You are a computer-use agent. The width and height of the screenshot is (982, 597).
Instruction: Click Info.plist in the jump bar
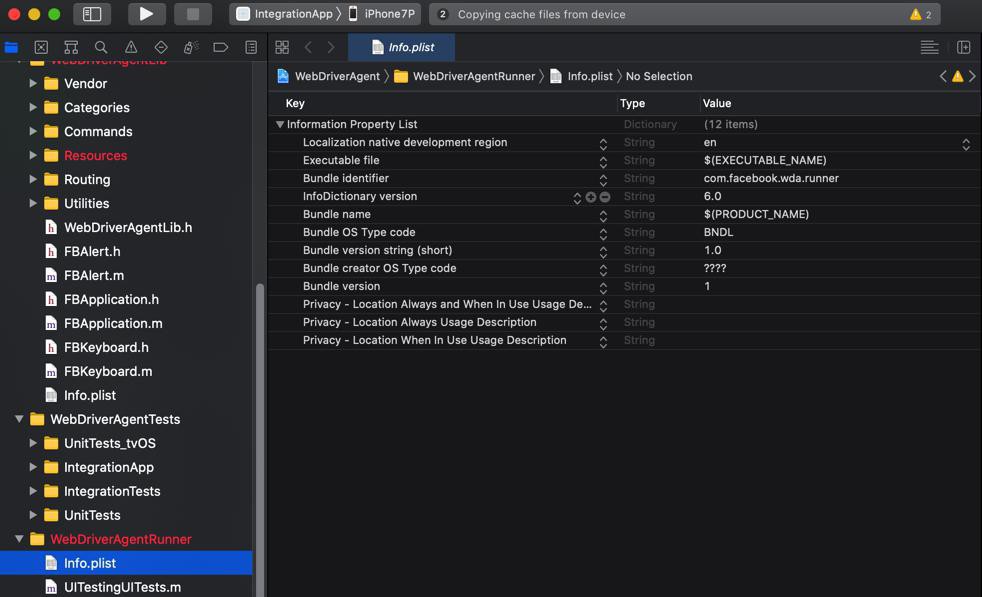click(581, 76)
